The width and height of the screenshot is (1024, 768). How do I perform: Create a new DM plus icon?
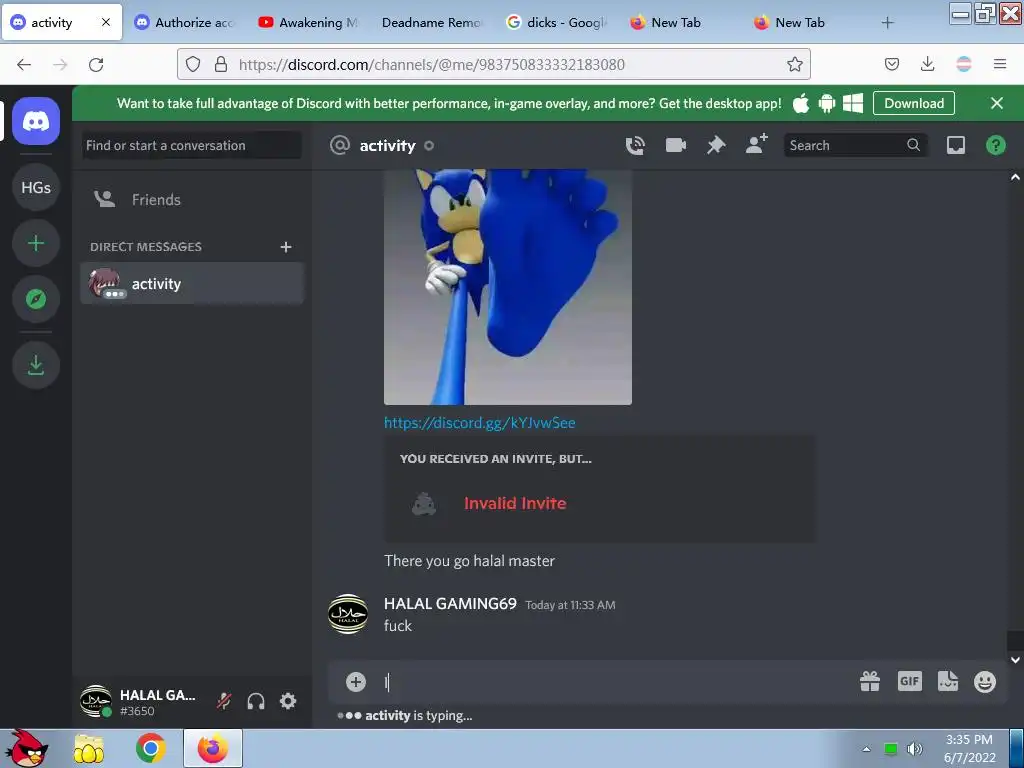[x=285, y=247]
